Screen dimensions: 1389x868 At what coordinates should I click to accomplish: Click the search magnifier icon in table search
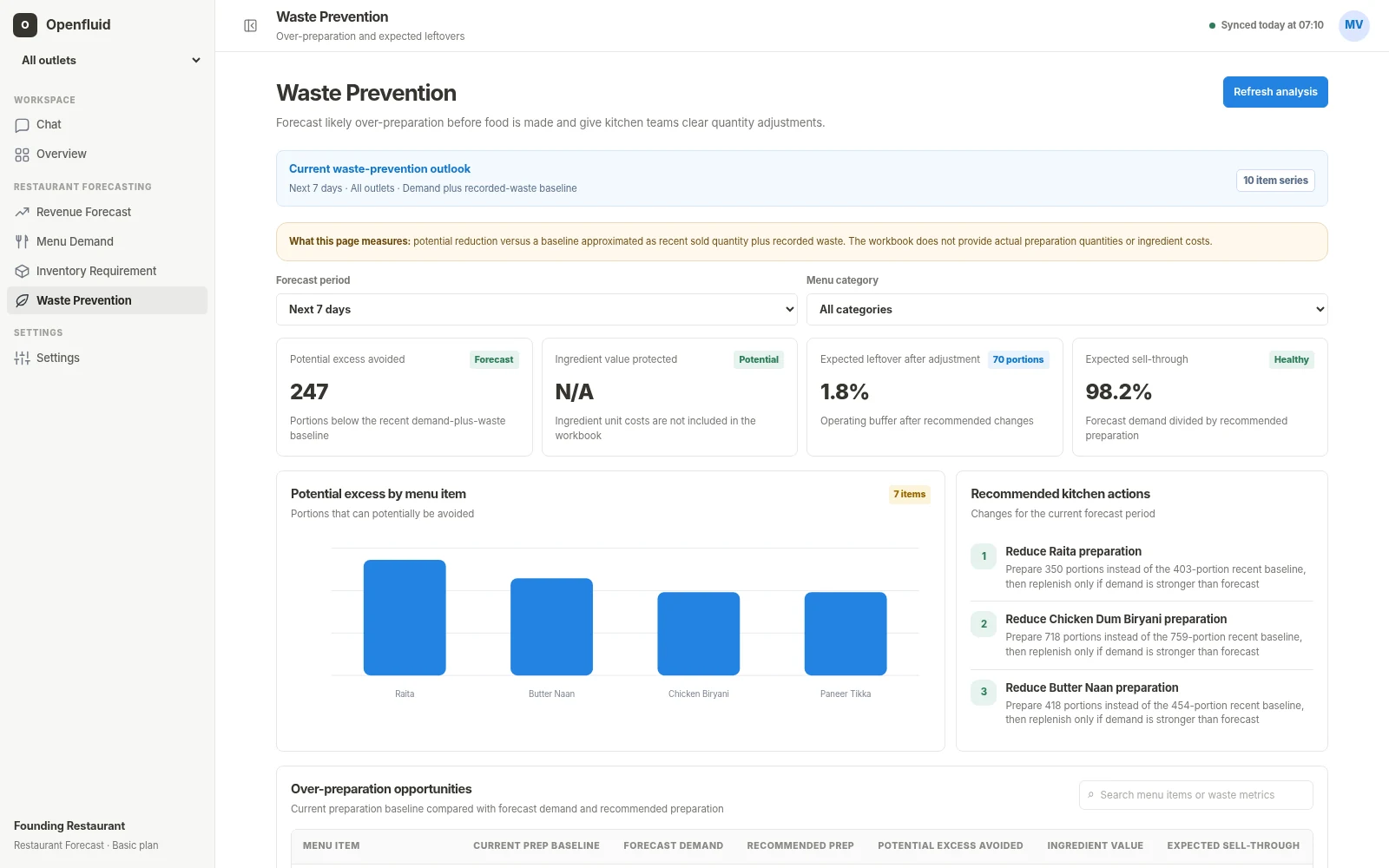point(1091,795)
